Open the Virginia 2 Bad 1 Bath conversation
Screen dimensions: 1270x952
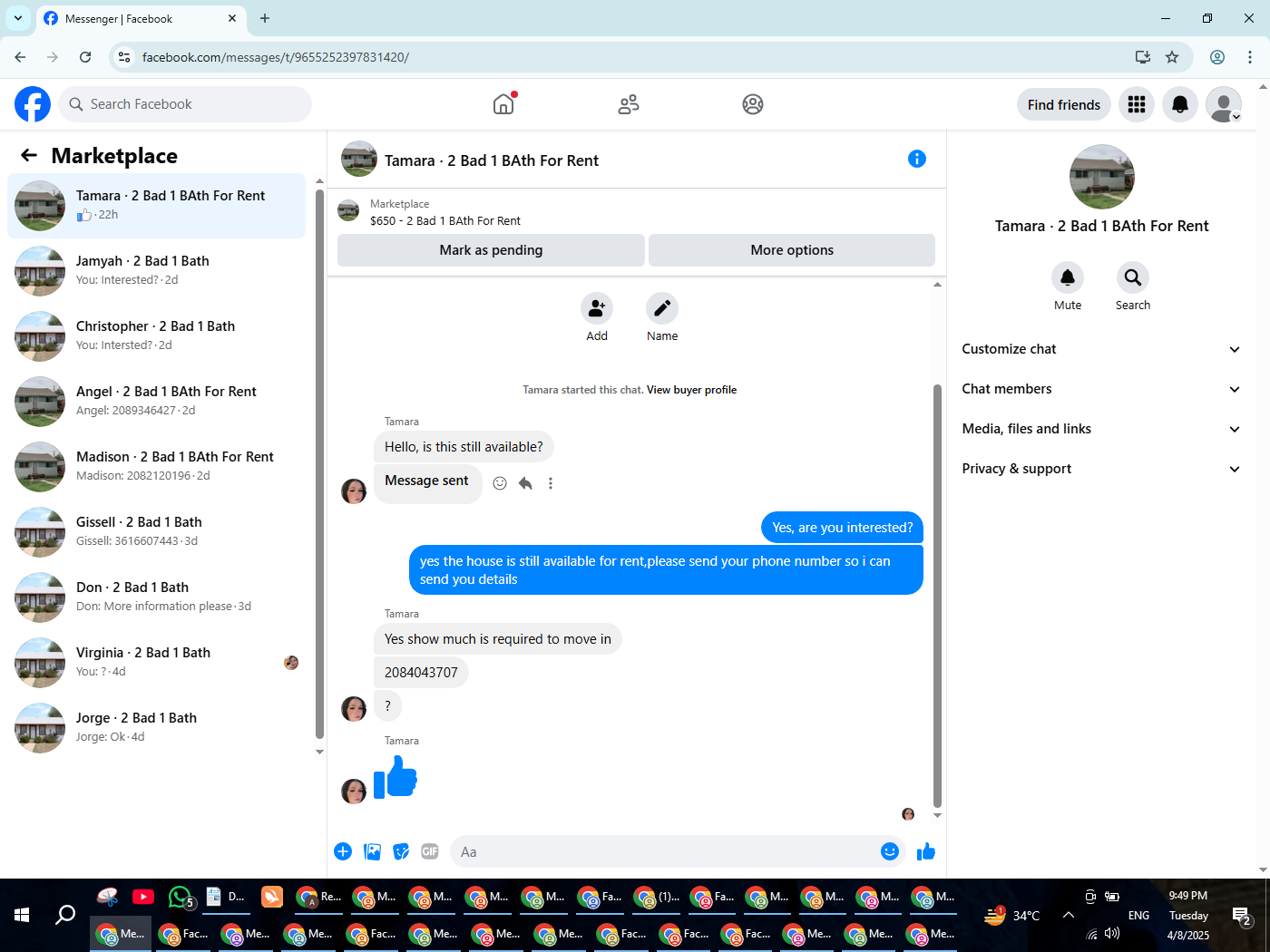(x=156, y=663)
